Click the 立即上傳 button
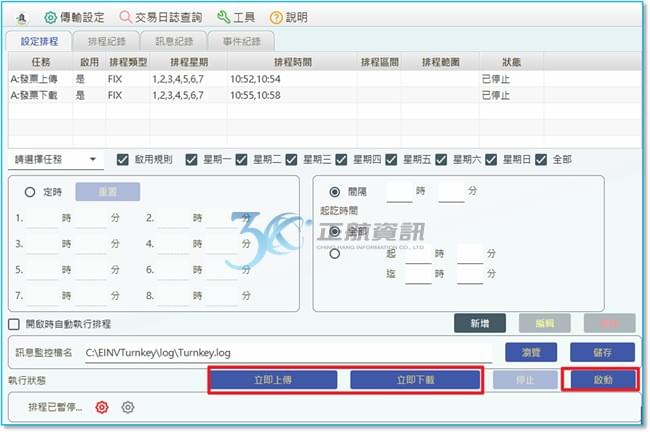Image resolution: width=650 pixels, height=432 pixels. (273, 380)
